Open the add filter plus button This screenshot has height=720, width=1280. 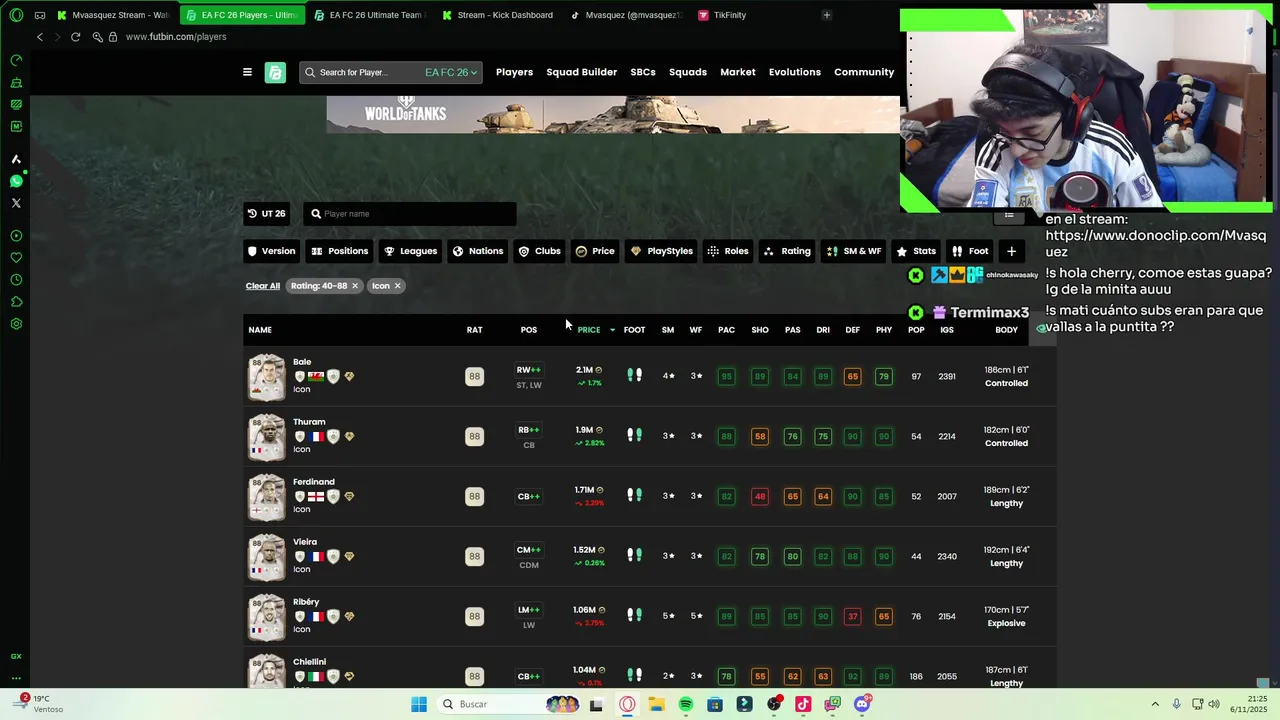tap(1011, 251)
